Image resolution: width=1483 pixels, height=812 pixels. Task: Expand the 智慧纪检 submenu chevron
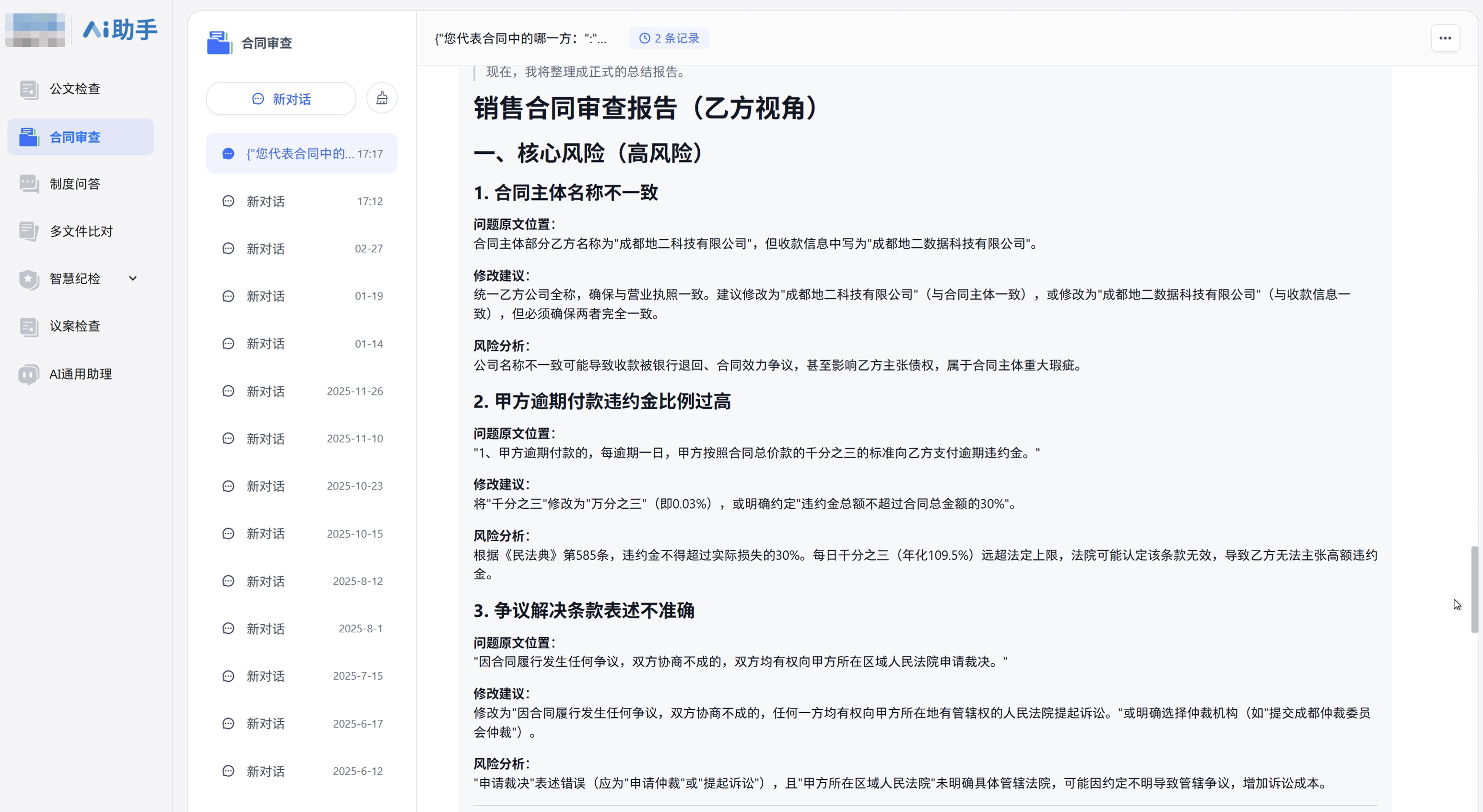pyautogui.click(x=133, y=278)
